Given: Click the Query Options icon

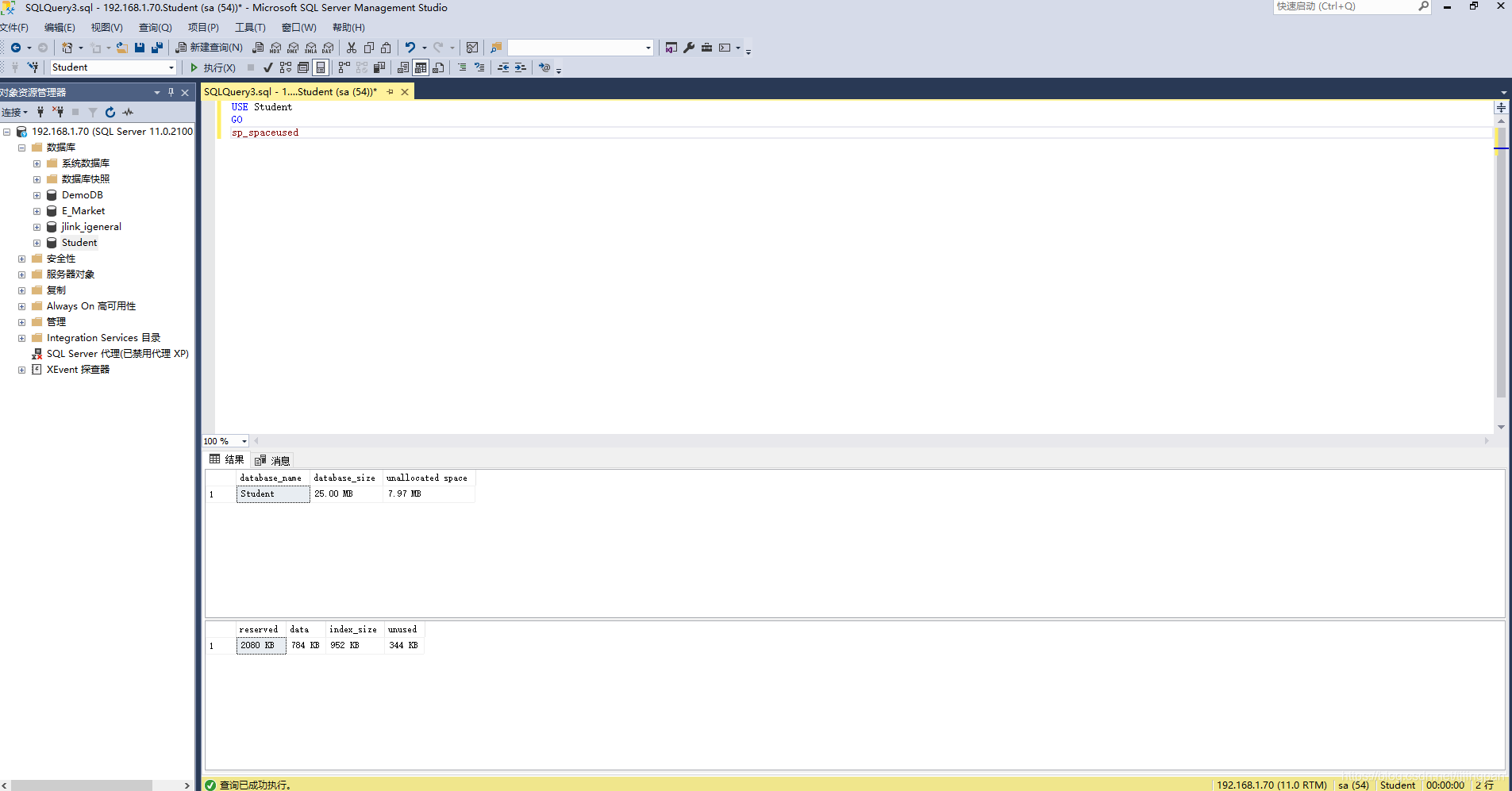Looking at the screenshot, I should click(x=303, y=67).
